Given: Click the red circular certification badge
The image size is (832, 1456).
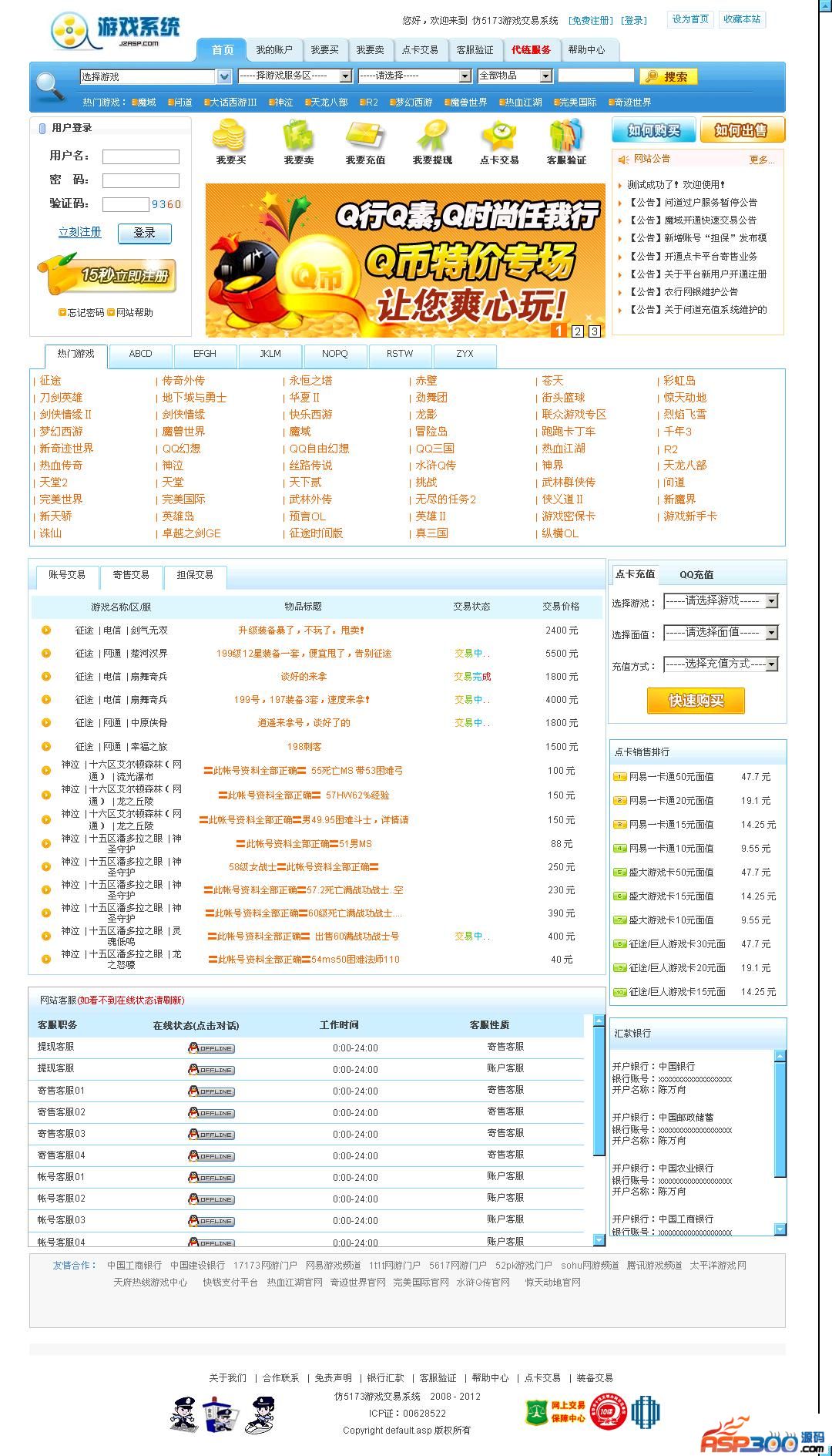Looking at the screenshot, I should tap(609, 1413).
